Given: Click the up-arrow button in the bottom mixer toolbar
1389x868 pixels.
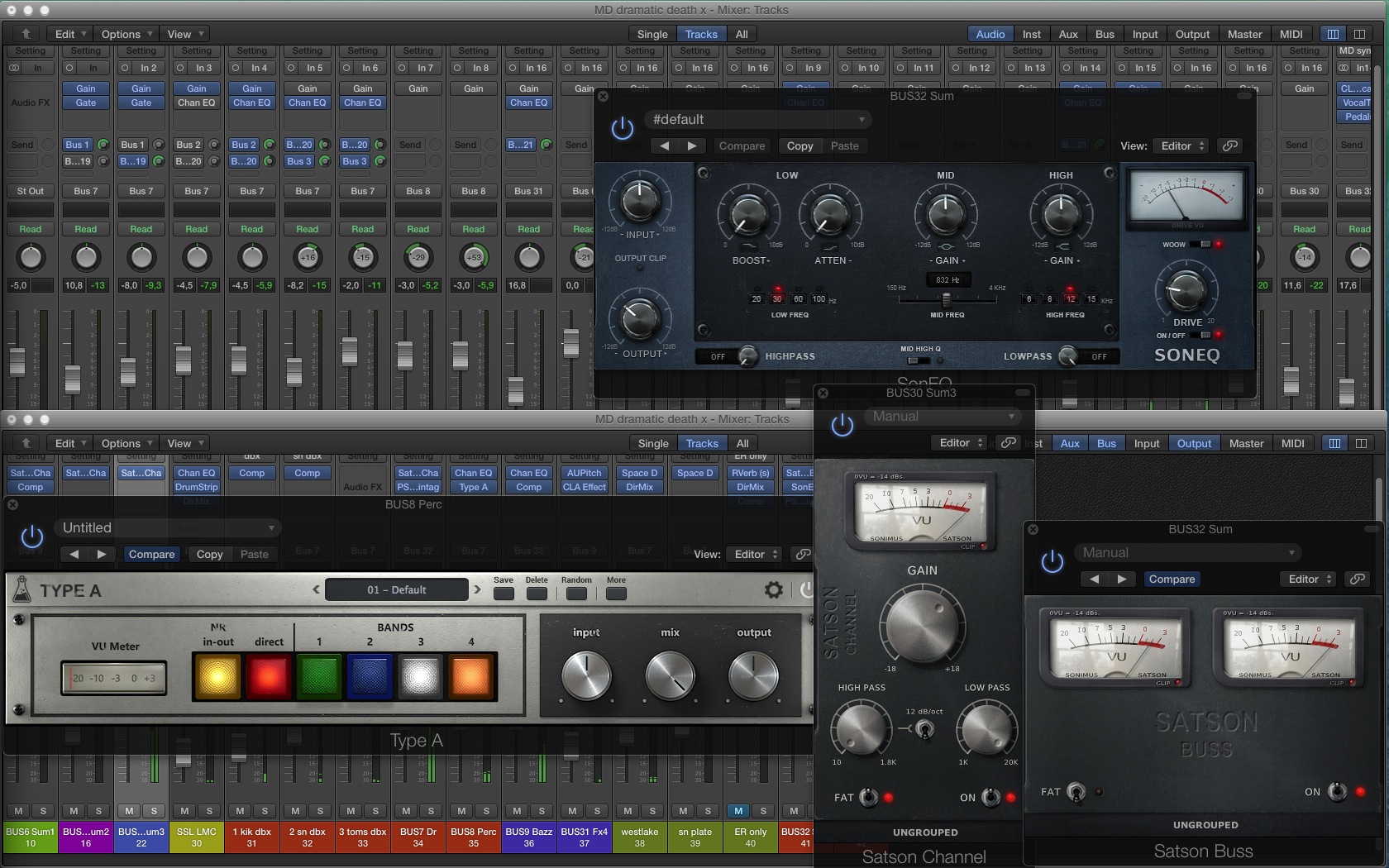Looking at the screenshot, I should (x=26, y=443).
